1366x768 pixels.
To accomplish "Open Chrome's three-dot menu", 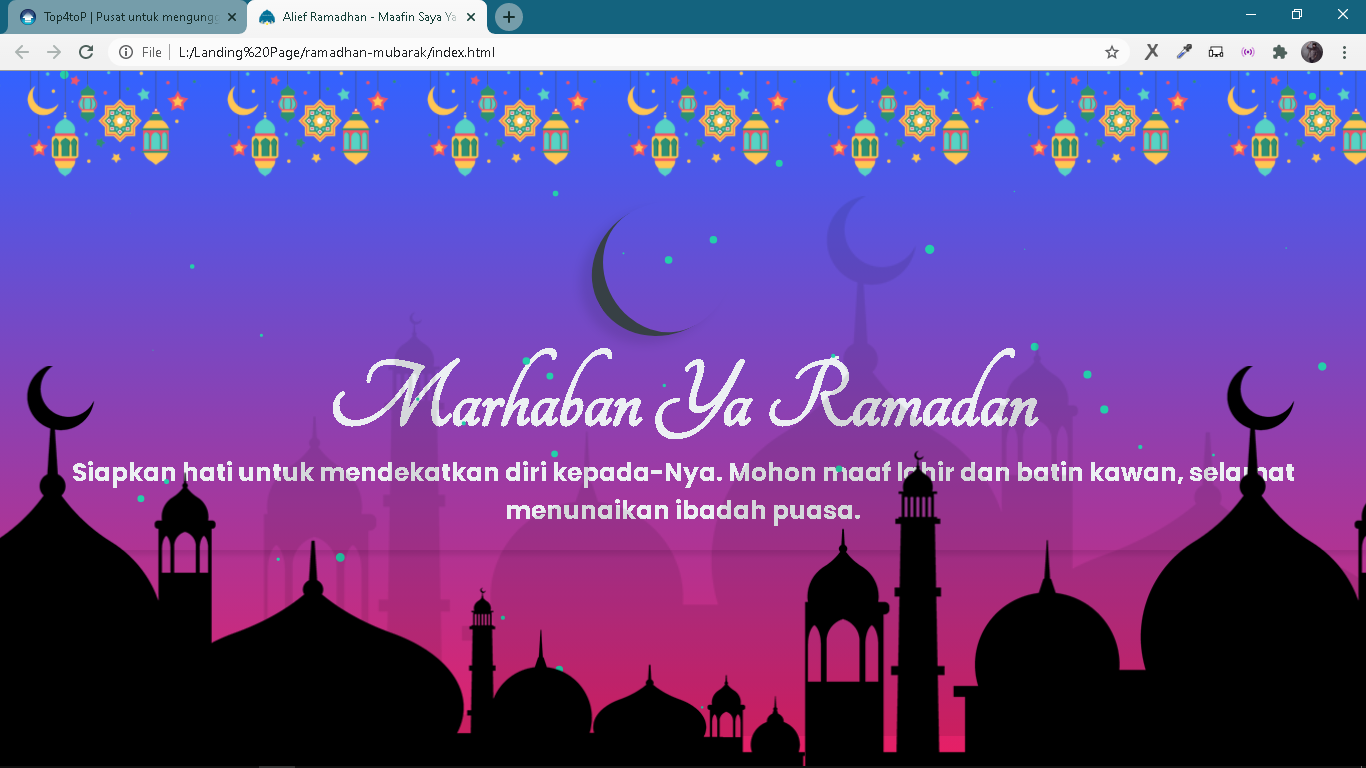I will click(1344, 51).
